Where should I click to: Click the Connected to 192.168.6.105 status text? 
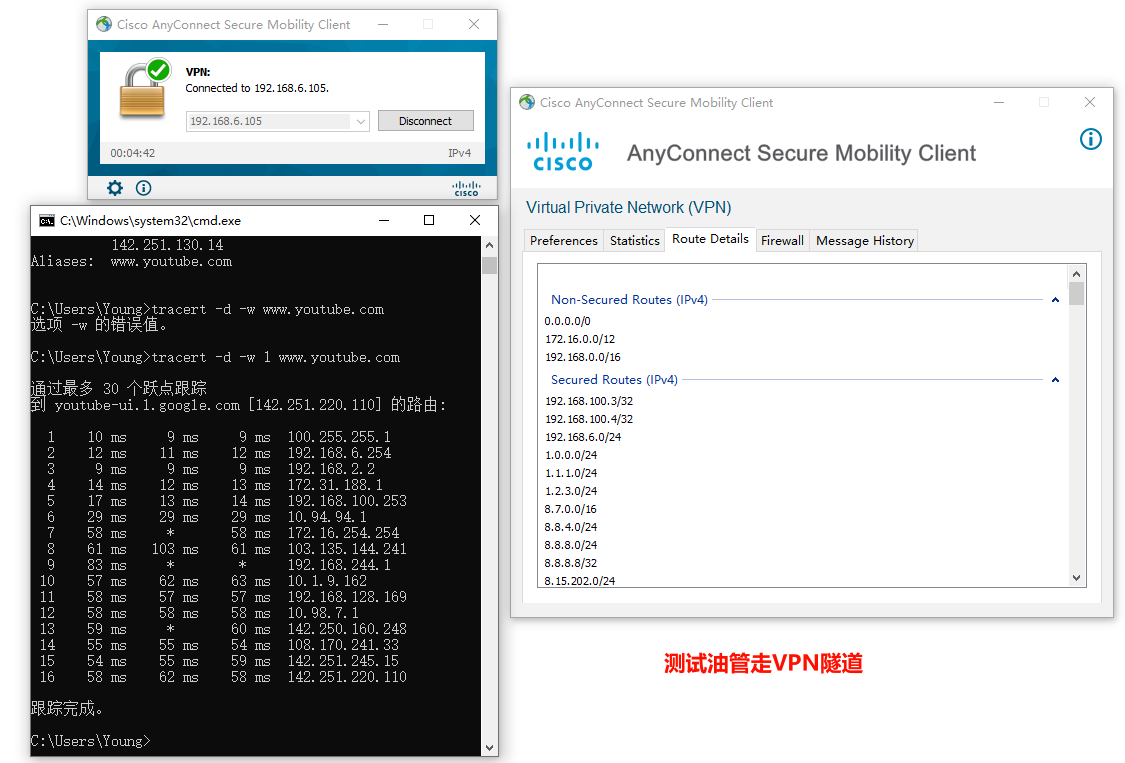257,88
